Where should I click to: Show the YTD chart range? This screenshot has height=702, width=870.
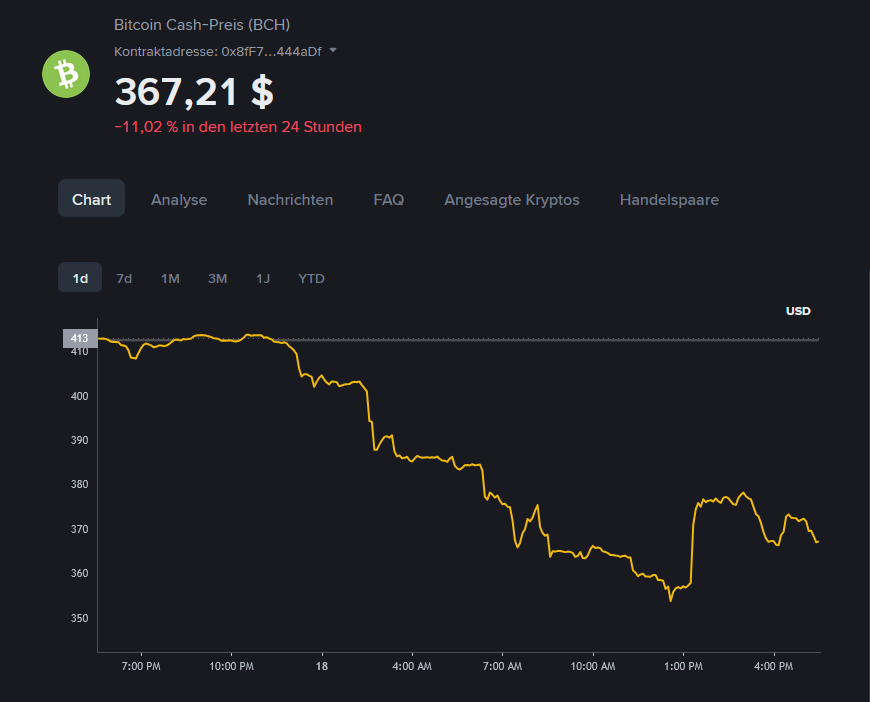click(x=311, y=279)
